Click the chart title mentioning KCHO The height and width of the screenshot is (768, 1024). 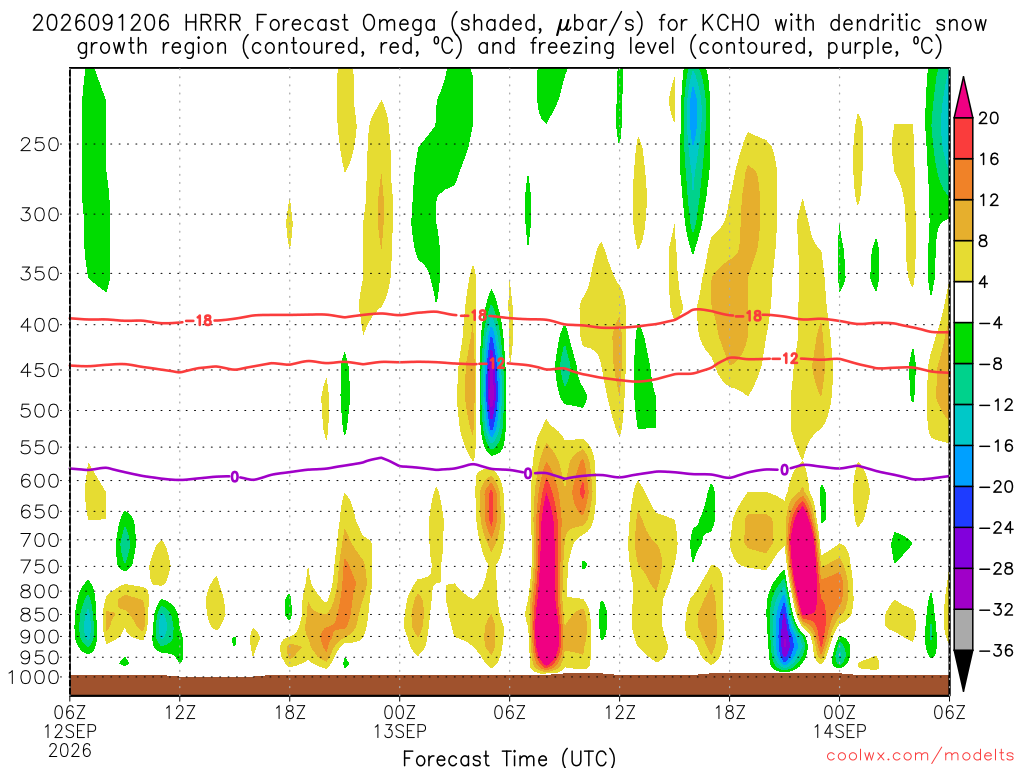point(509,35)
